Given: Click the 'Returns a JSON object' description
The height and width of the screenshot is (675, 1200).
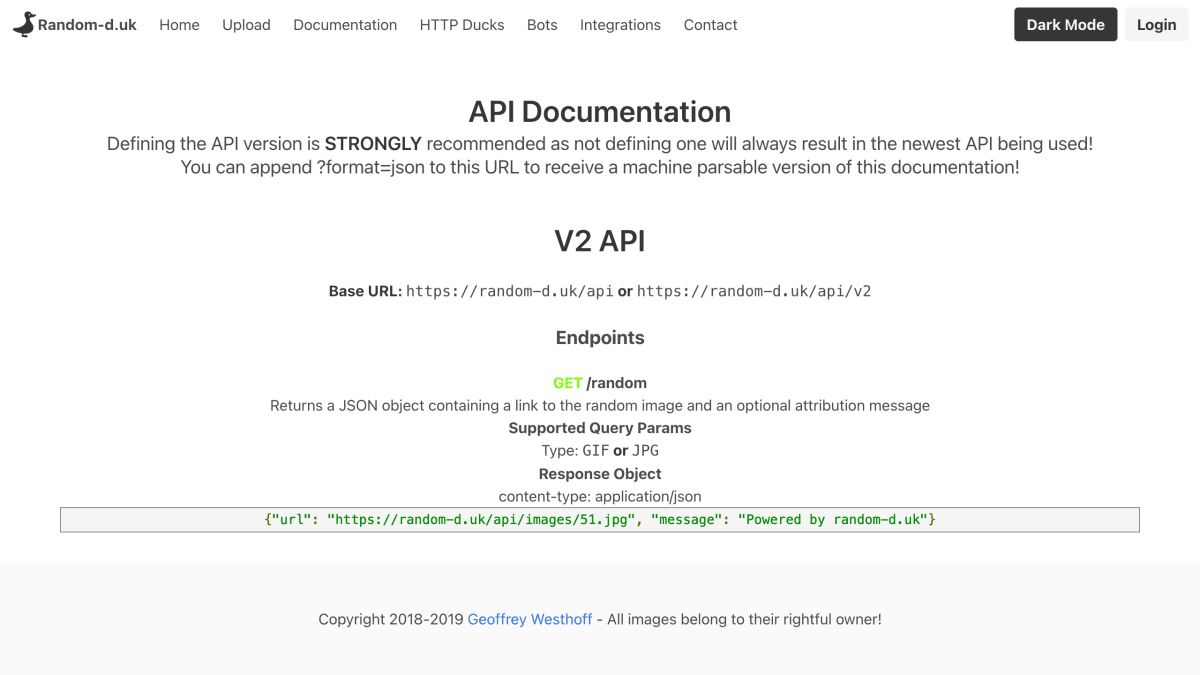Looking at the screenshot, I should (x=600, y=406).
